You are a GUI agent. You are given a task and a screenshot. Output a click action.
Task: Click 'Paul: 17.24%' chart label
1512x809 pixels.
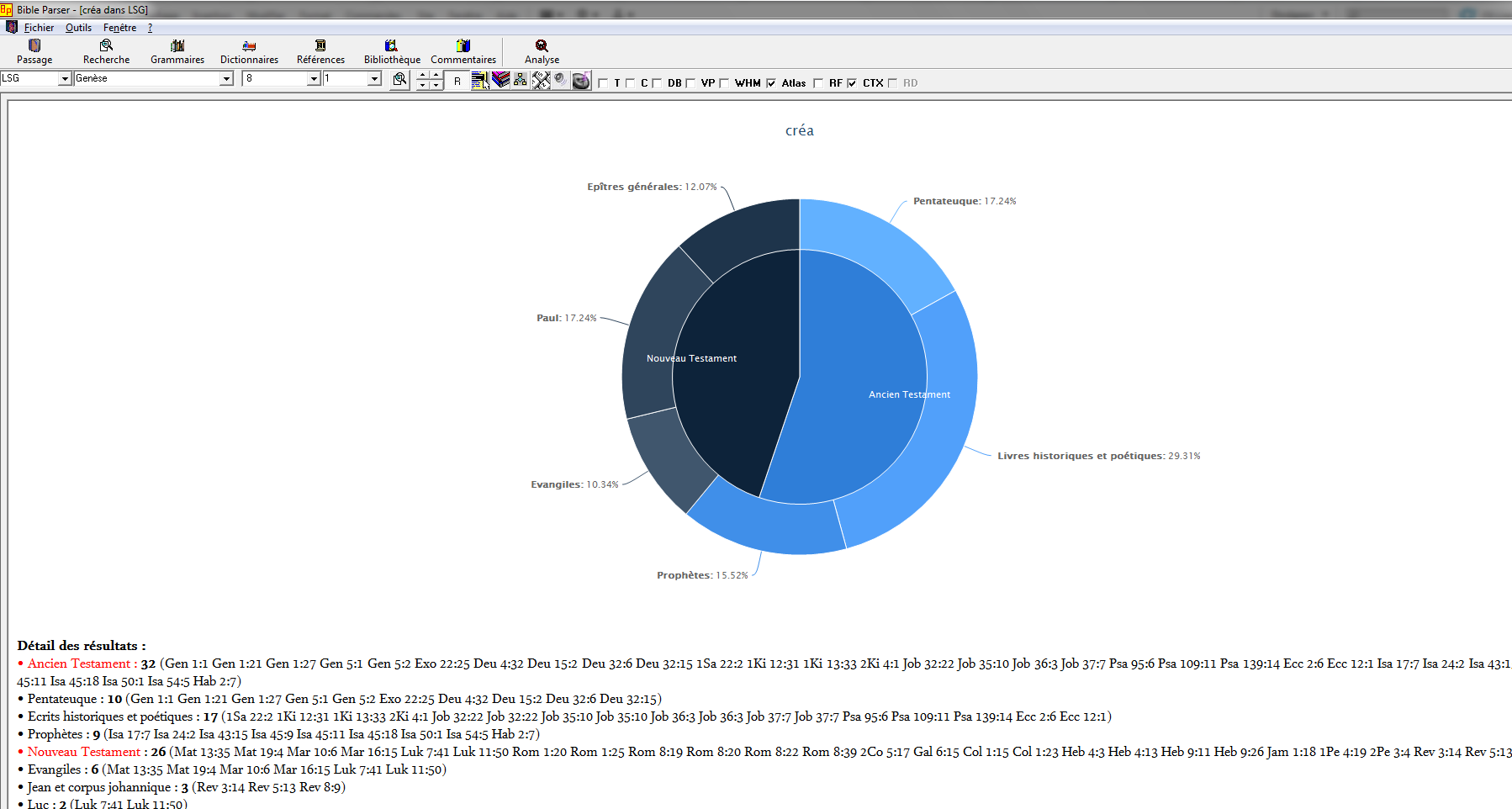click(567, 318)
